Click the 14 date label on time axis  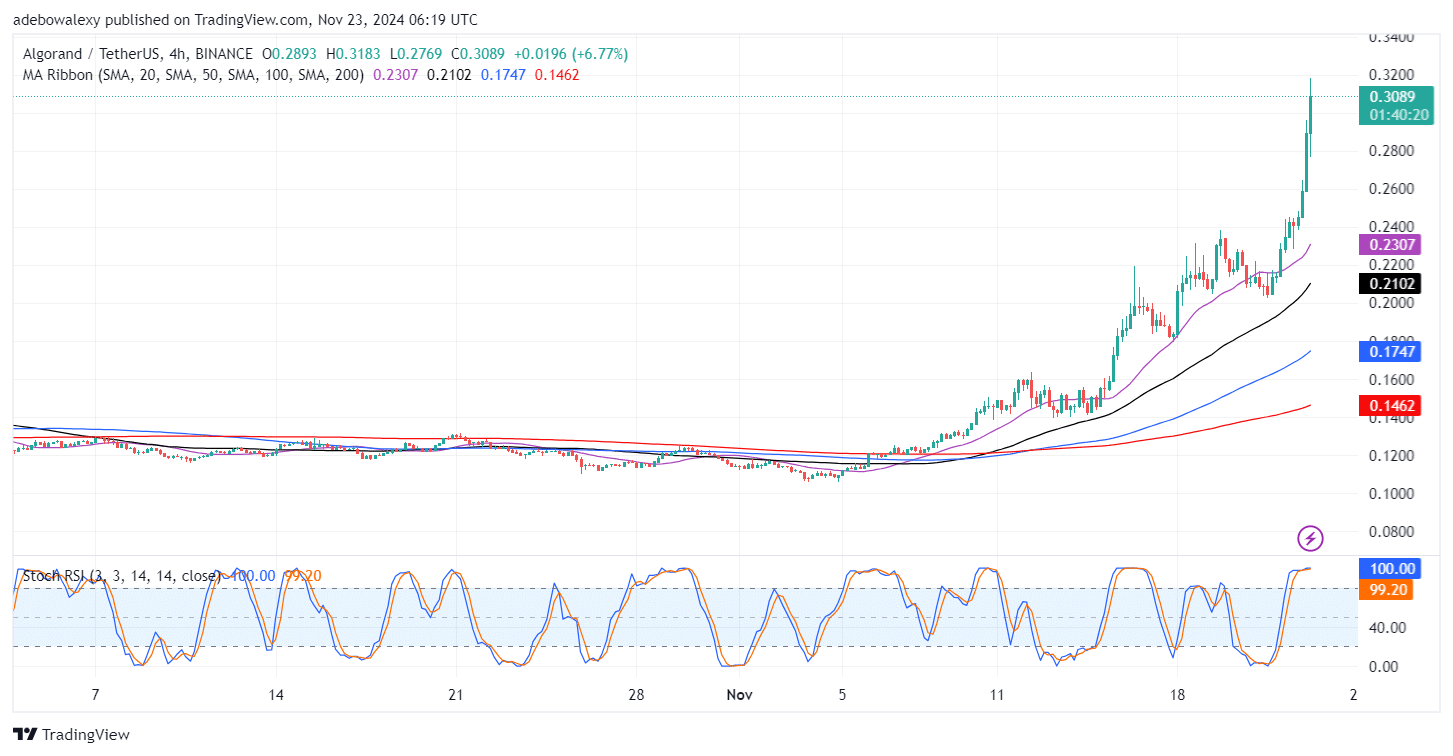[276, 695]
